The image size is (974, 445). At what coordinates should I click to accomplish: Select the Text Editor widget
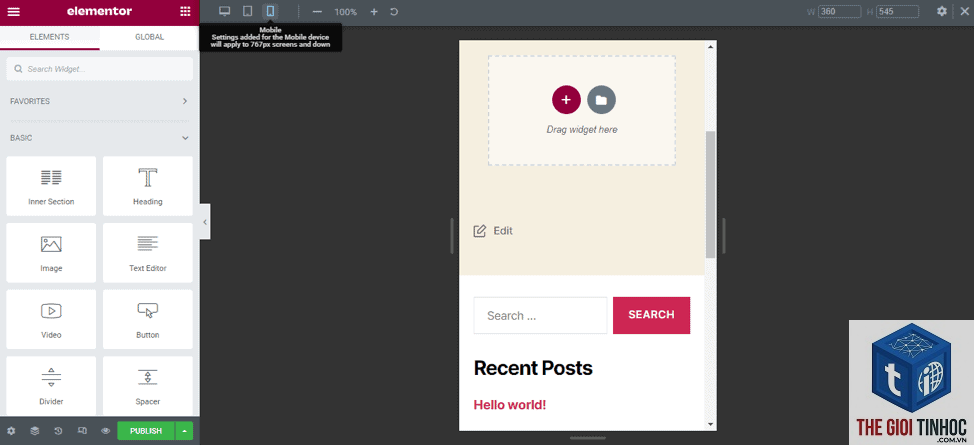point(148,252)
